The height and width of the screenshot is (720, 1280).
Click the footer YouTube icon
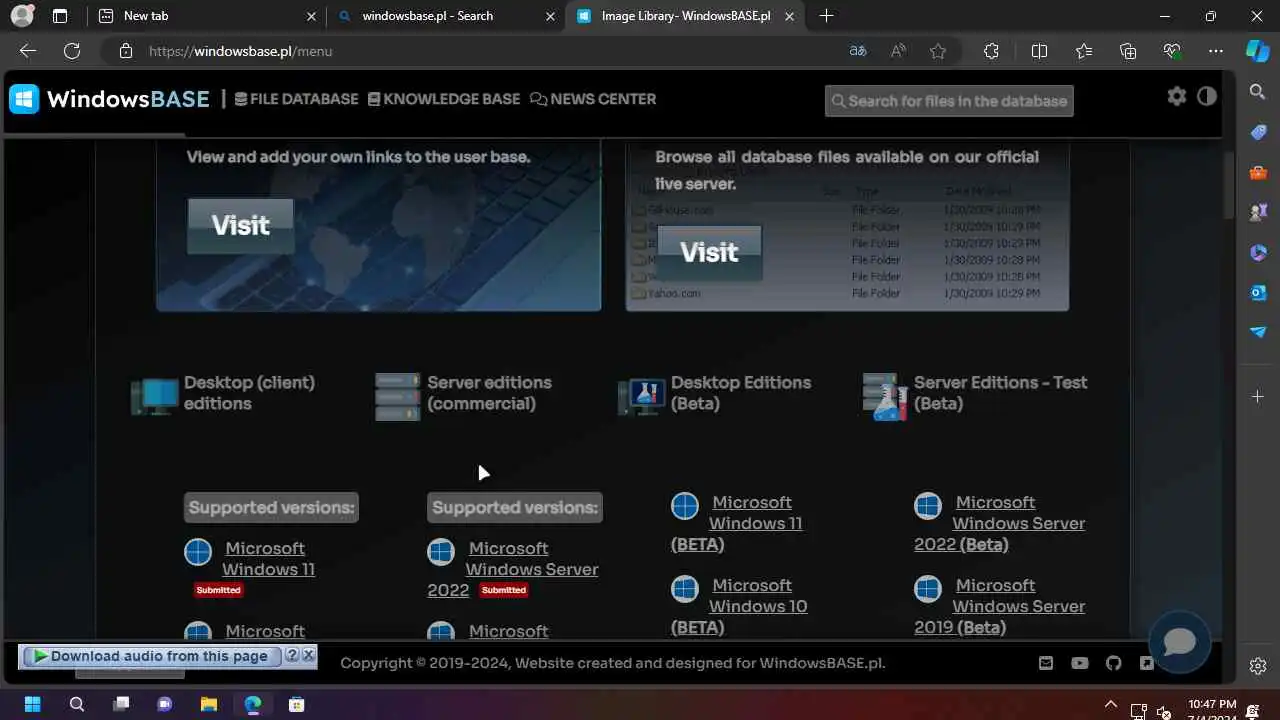coord(1080,663)
